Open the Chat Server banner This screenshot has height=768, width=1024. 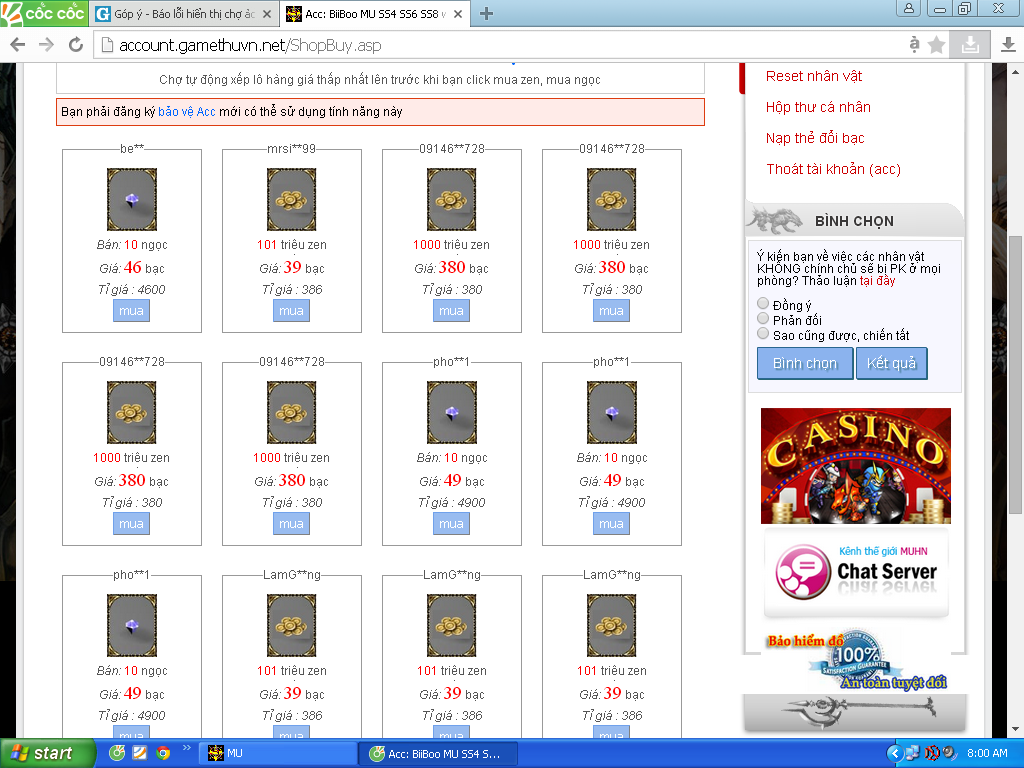[856, 572]
